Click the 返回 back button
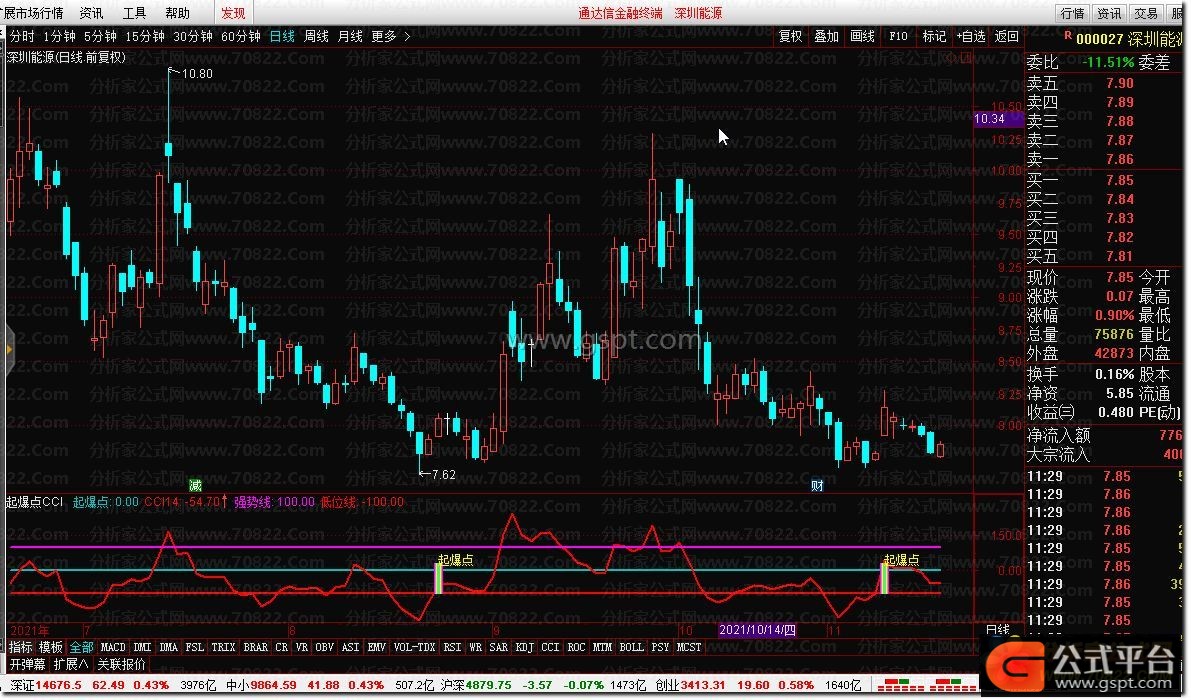Viewport: 1191px width, 700px height. 1006,36
